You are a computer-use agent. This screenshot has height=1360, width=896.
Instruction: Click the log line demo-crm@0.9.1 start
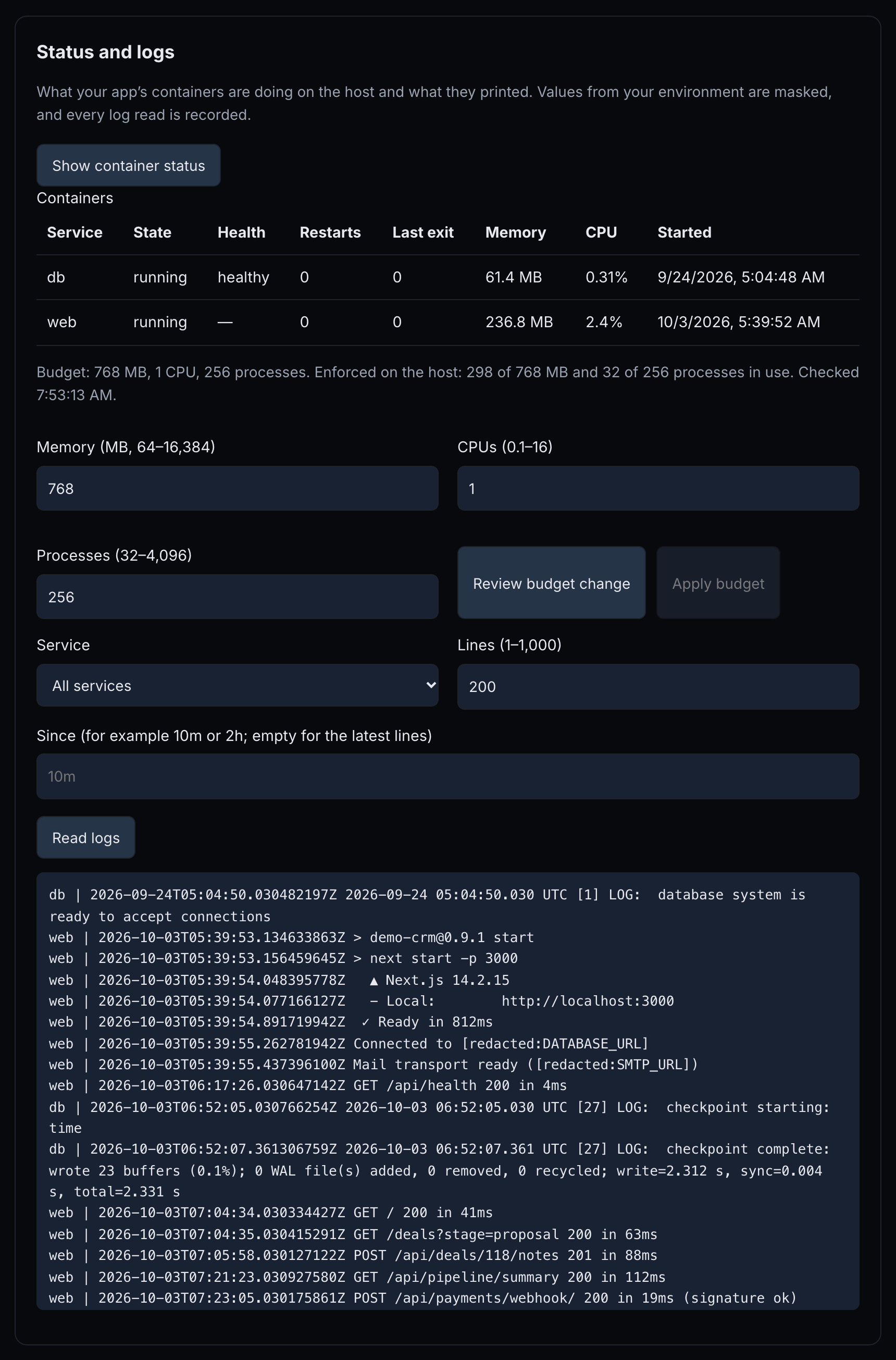click(291, 937)
